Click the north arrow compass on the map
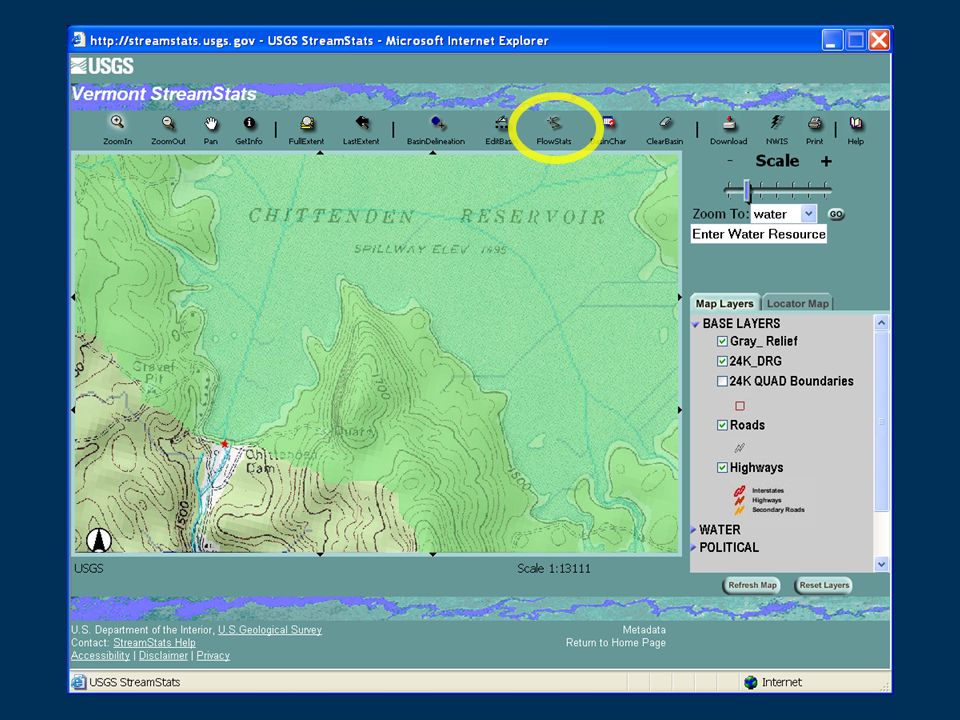Image resolution: width=960 pixels, height=720 pixels. tap(99, 540)
